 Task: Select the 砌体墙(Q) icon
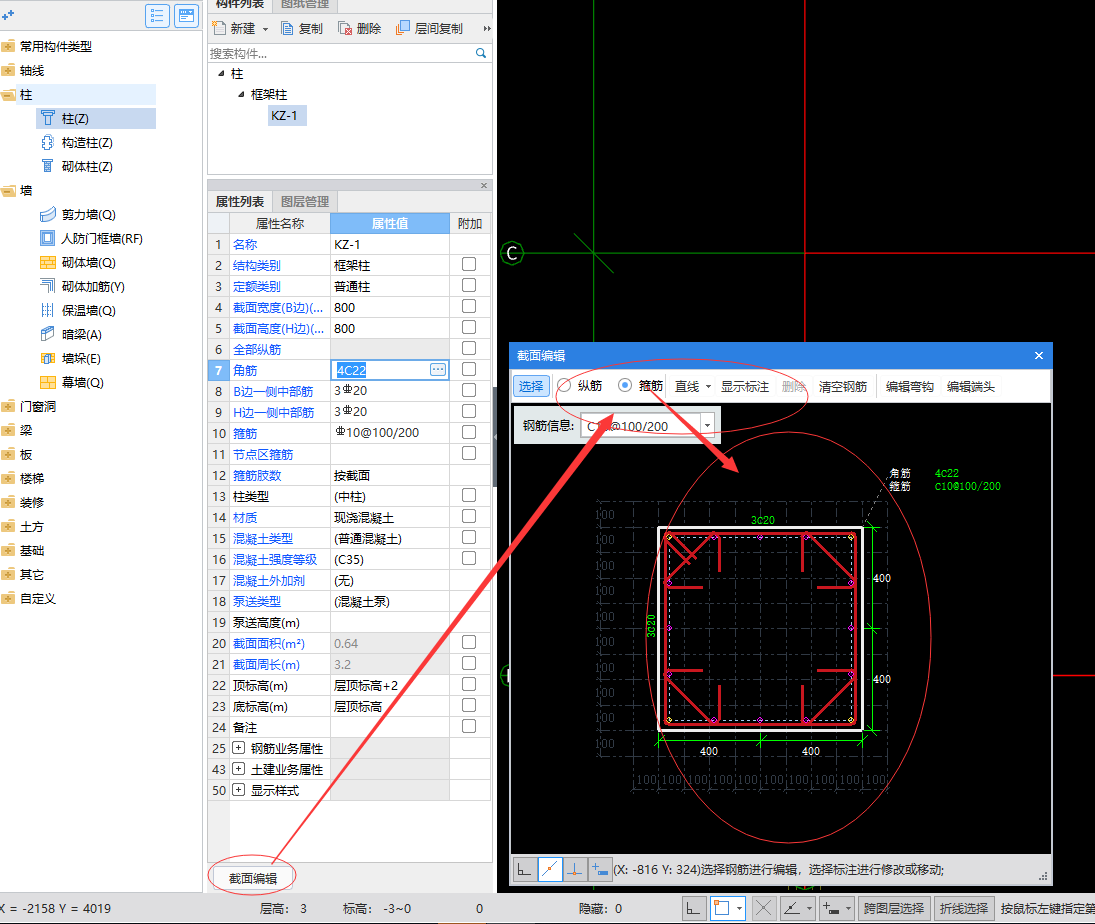47,263
